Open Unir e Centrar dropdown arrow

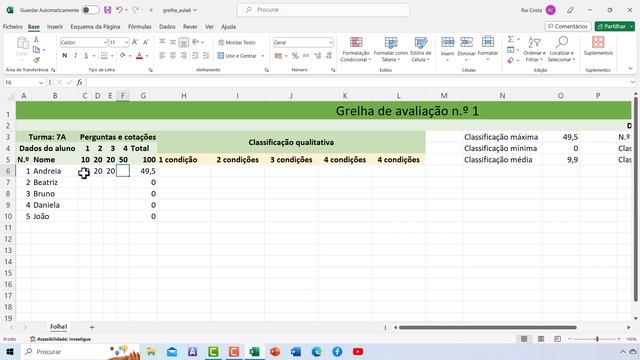point(262,56)
